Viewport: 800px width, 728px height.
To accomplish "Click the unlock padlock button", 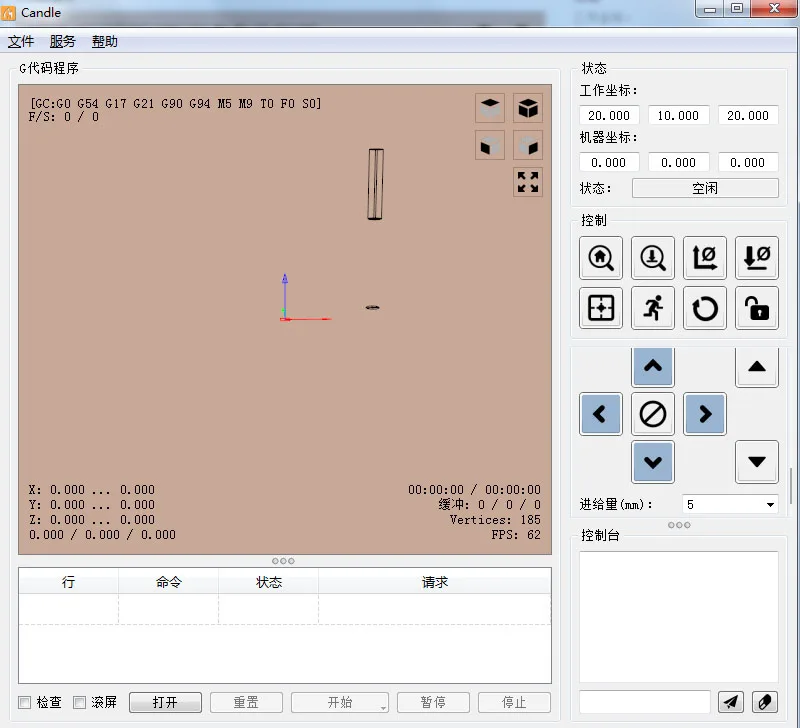I will point(757,308).
